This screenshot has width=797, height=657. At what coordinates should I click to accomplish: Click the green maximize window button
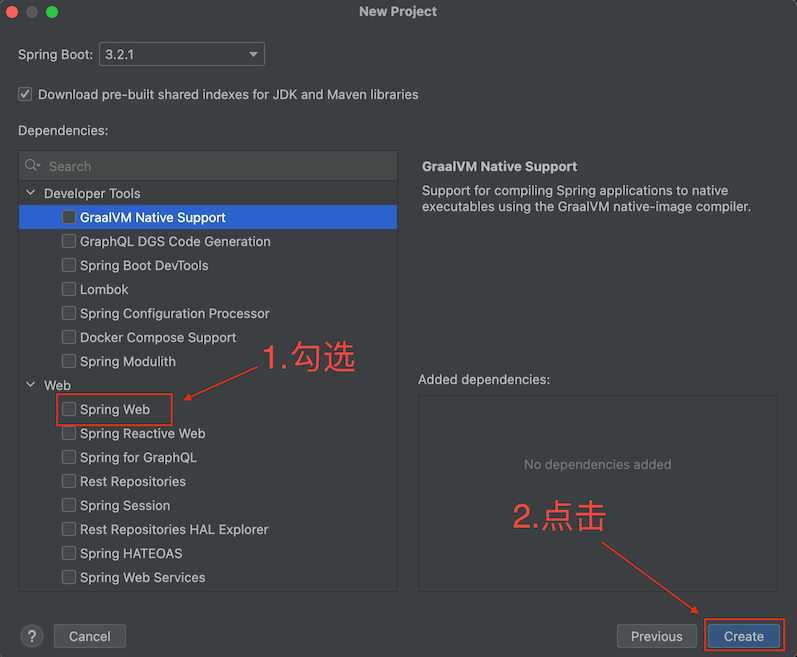point(52,12)
